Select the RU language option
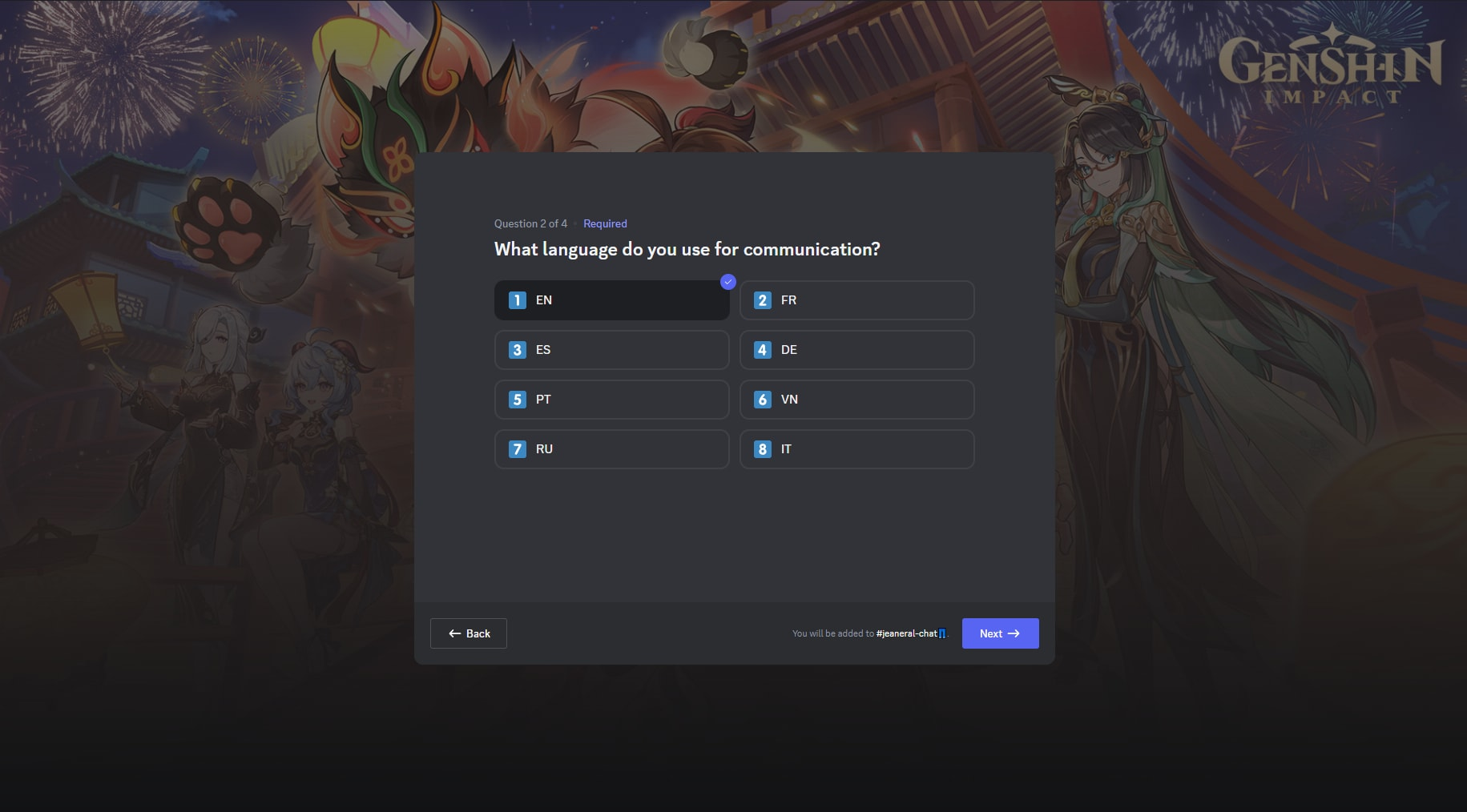This screenshot has width=1467, height=812. pos(611,449)
